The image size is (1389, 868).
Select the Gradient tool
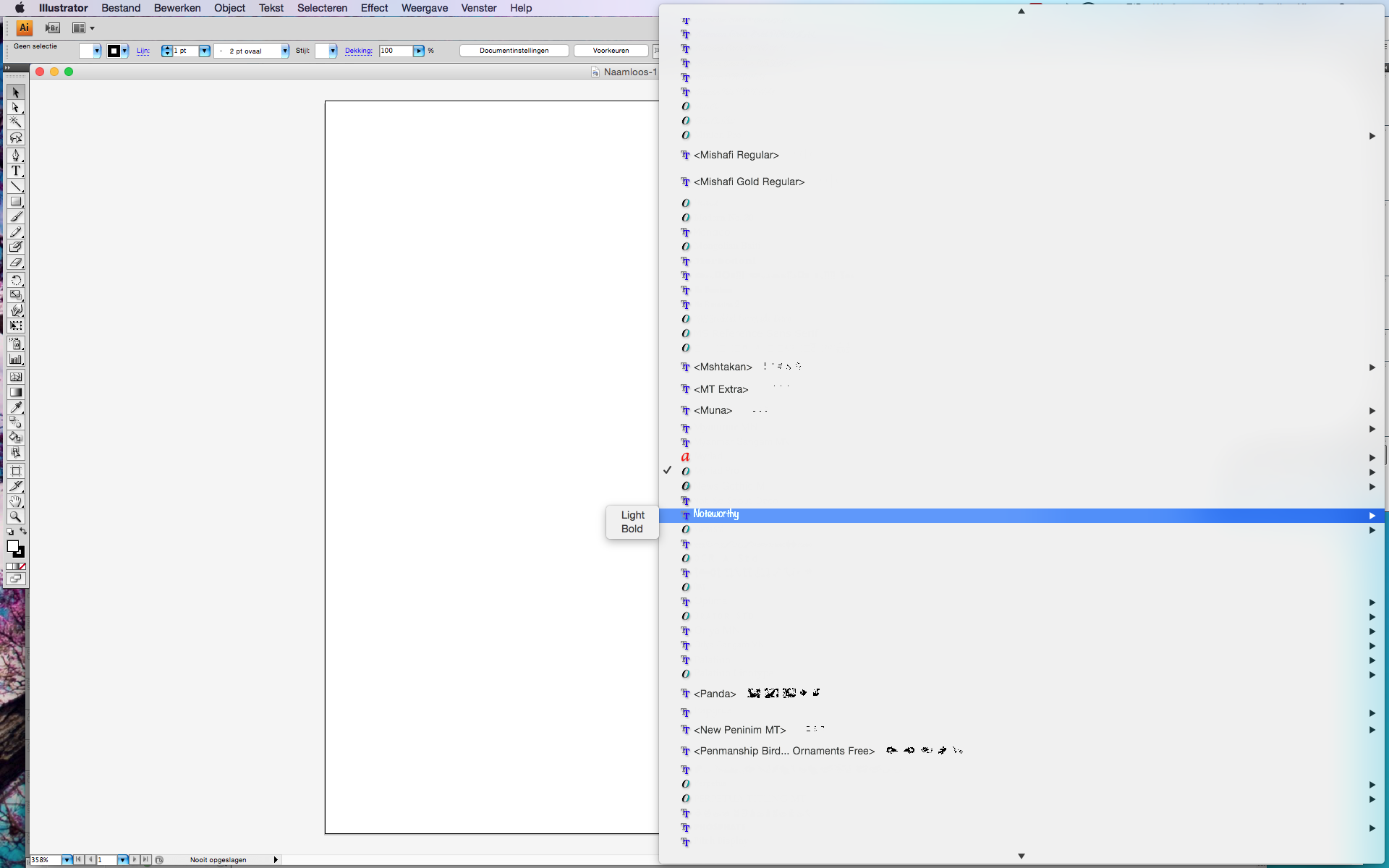click(16, 392)
